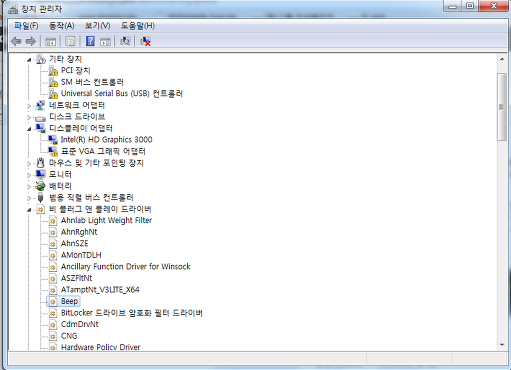Click the Device Manager title bar icon

[13, 9]
